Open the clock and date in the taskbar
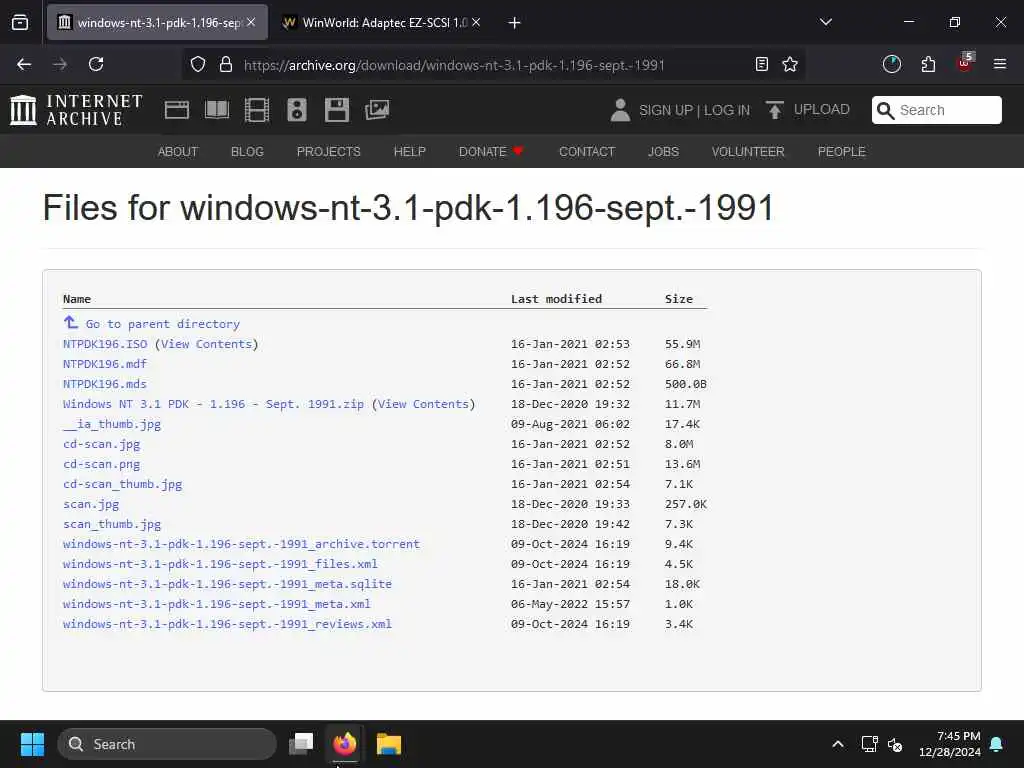Screen dimensions: 1024x768 click(x=950, y=744)
